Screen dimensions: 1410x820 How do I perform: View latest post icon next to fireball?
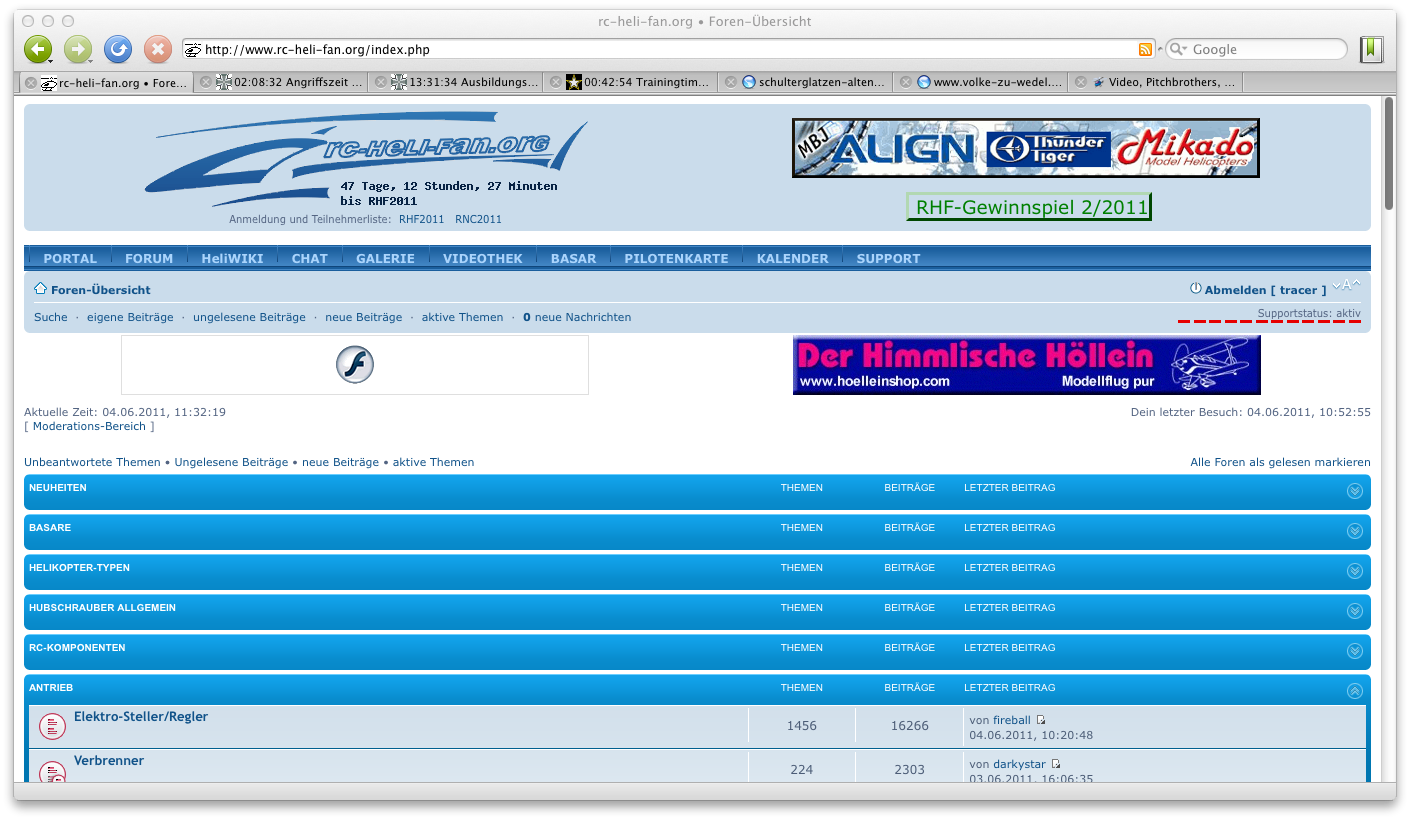point(1041,720)
